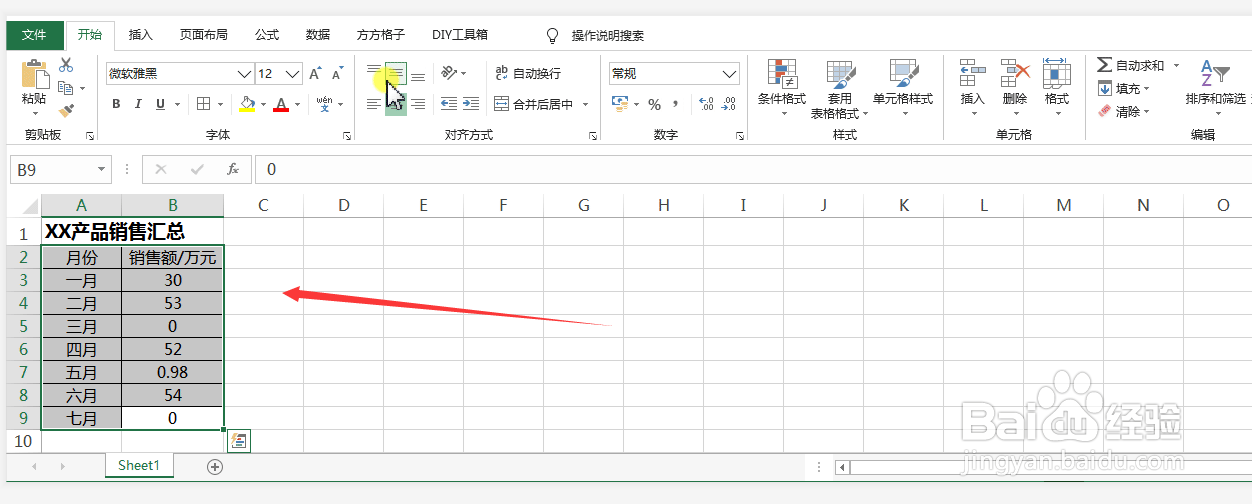Expand the Name Box dropdown arrow
Image resolution: width=1252 pixels, height=504 pixels.
pyautogui.click(x=102, y=170)
